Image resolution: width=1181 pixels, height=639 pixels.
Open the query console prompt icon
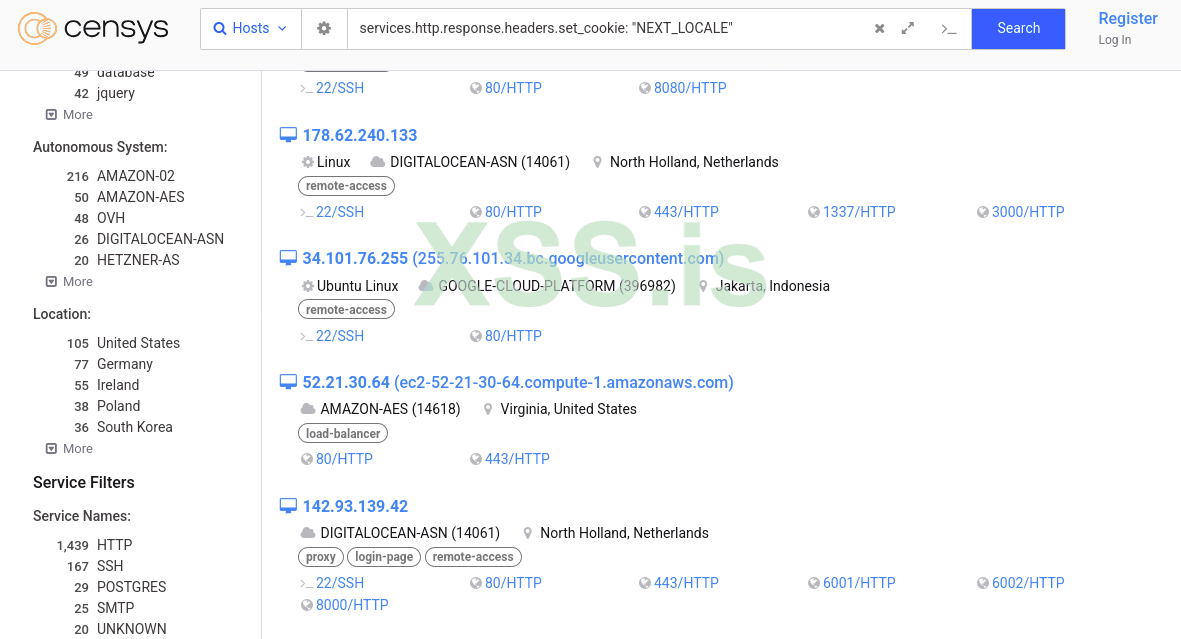tap(948, 29)
